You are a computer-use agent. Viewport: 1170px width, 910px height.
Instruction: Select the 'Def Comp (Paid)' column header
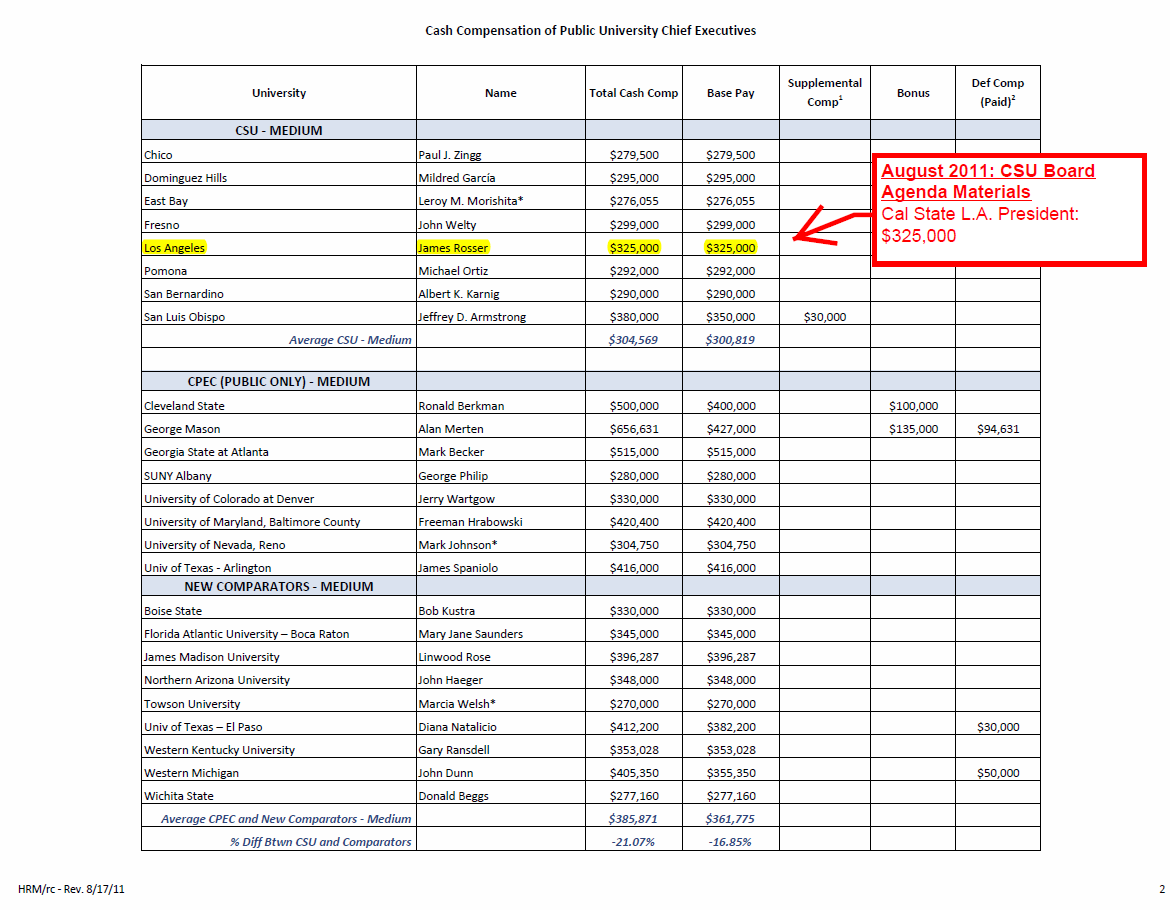coord(997,92)
